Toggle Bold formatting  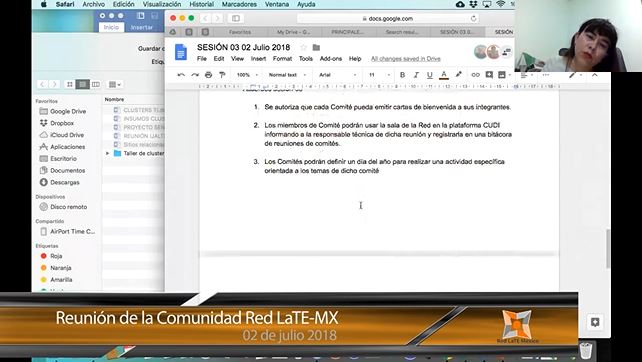pos(402,75)
